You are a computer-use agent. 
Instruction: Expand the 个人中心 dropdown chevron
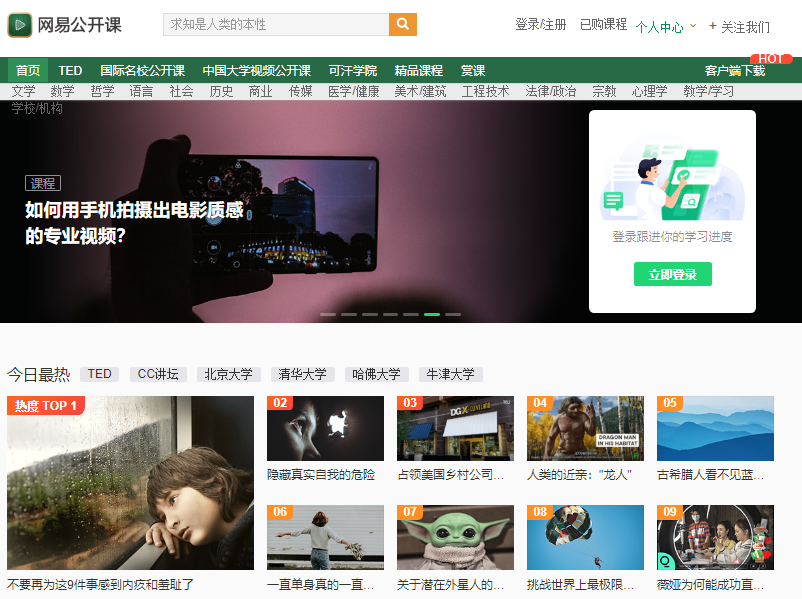pyautogui.click(x=693, y=25)
